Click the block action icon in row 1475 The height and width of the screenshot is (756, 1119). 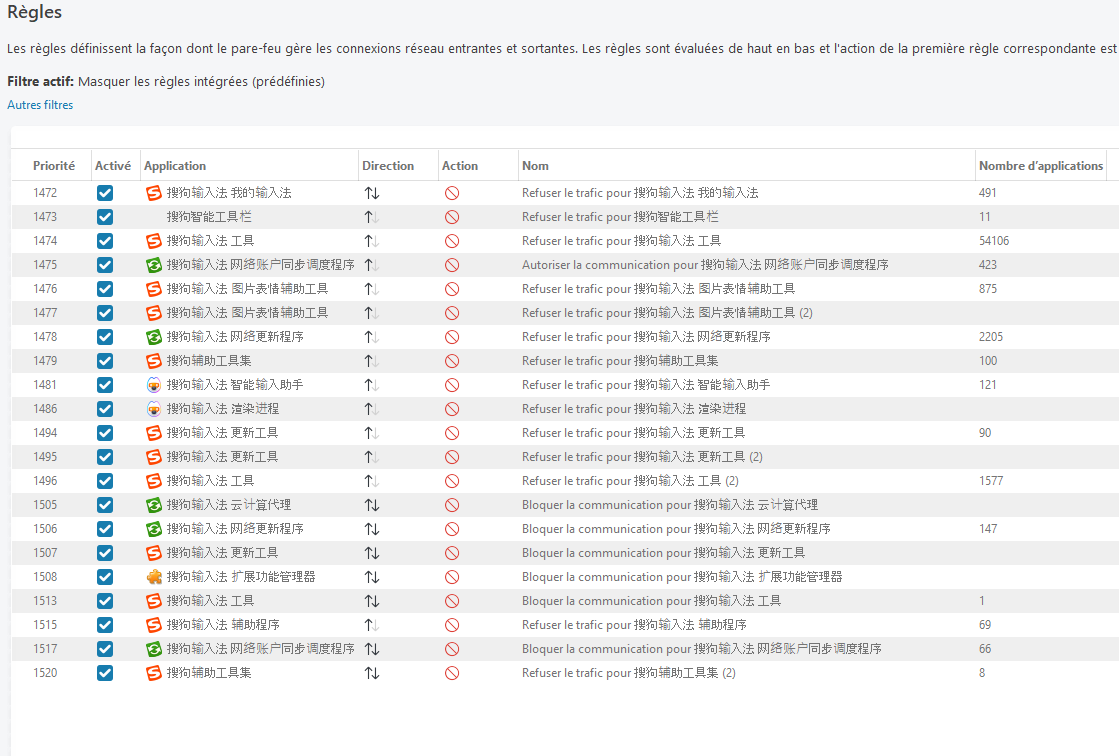pos(452,265)
